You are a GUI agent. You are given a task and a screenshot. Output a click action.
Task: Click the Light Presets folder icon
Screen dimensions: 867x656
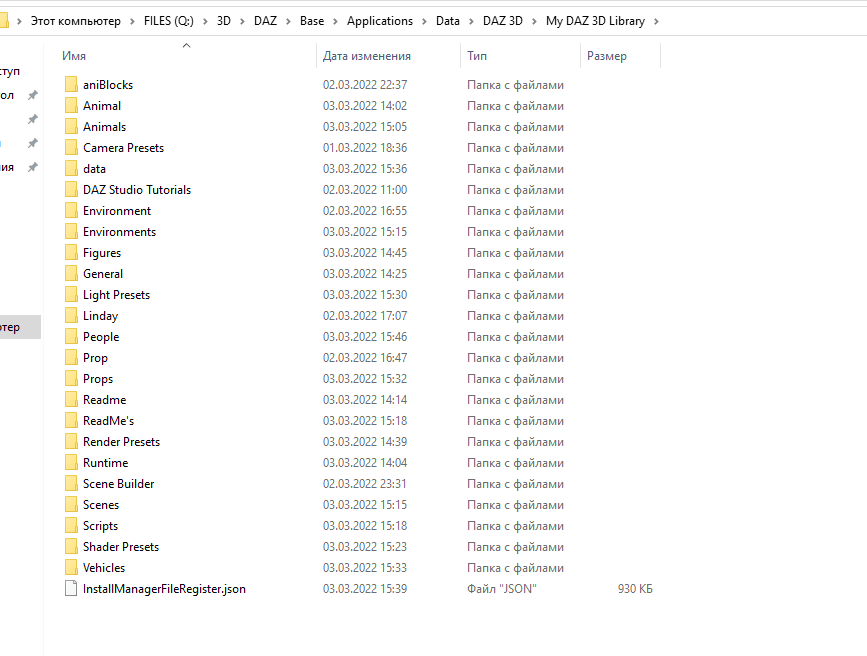(x=71, y=295)
